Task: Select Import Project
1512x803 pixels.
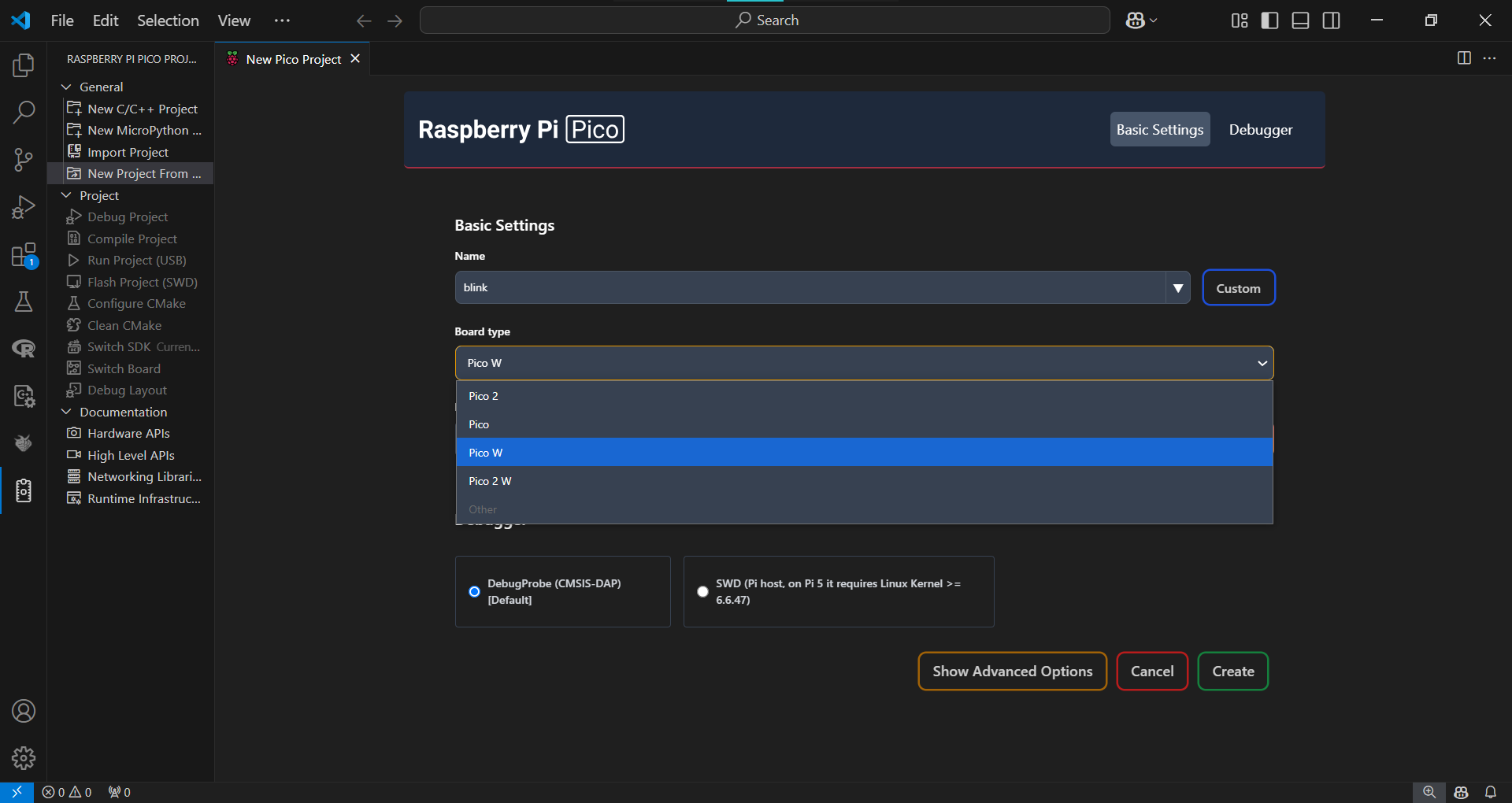Action: point(131,152)
